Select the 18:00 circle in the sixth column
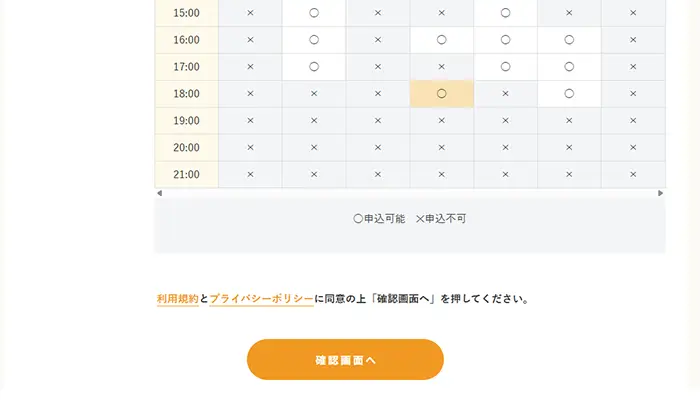 point(569,94)
